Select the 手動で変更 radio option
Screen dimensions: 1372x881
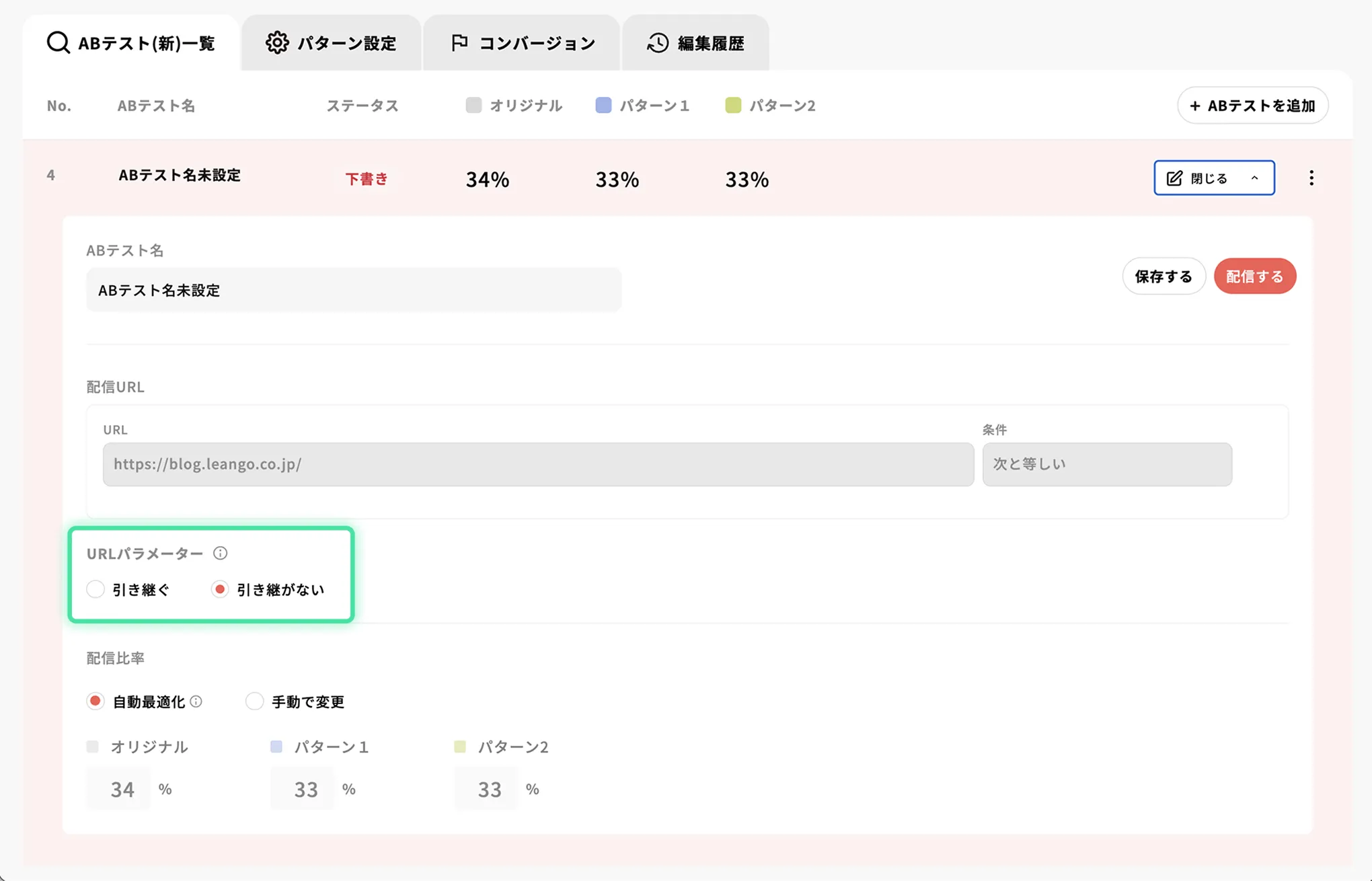(254, 701)
